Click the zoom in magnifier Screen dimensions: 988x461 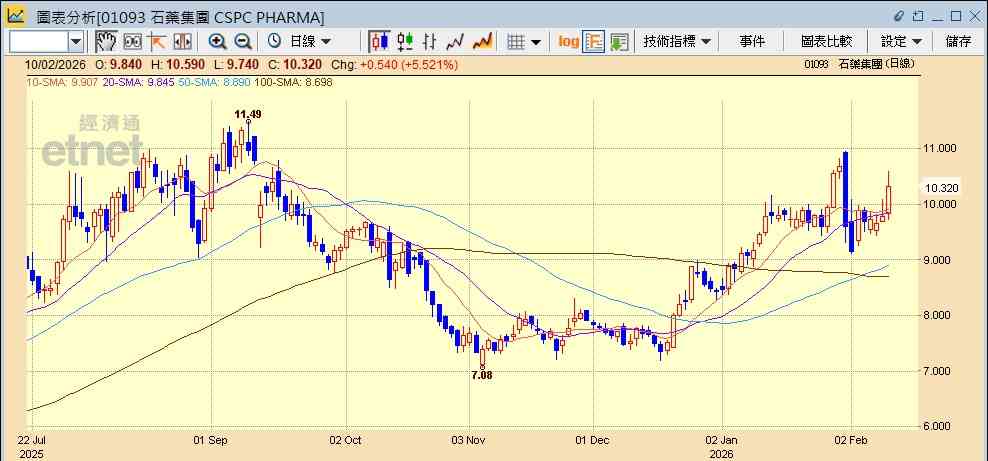point(217,42)
